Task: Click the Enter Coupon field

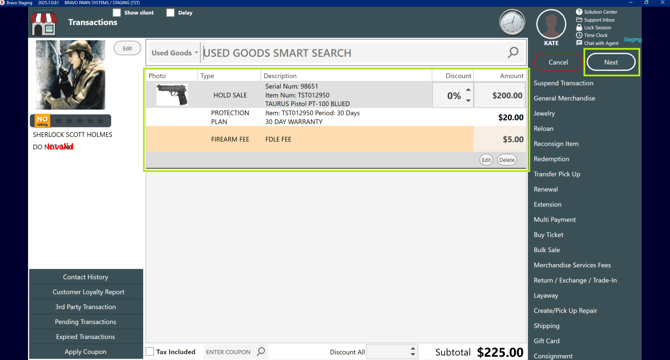Action: (x=229, y=352)
